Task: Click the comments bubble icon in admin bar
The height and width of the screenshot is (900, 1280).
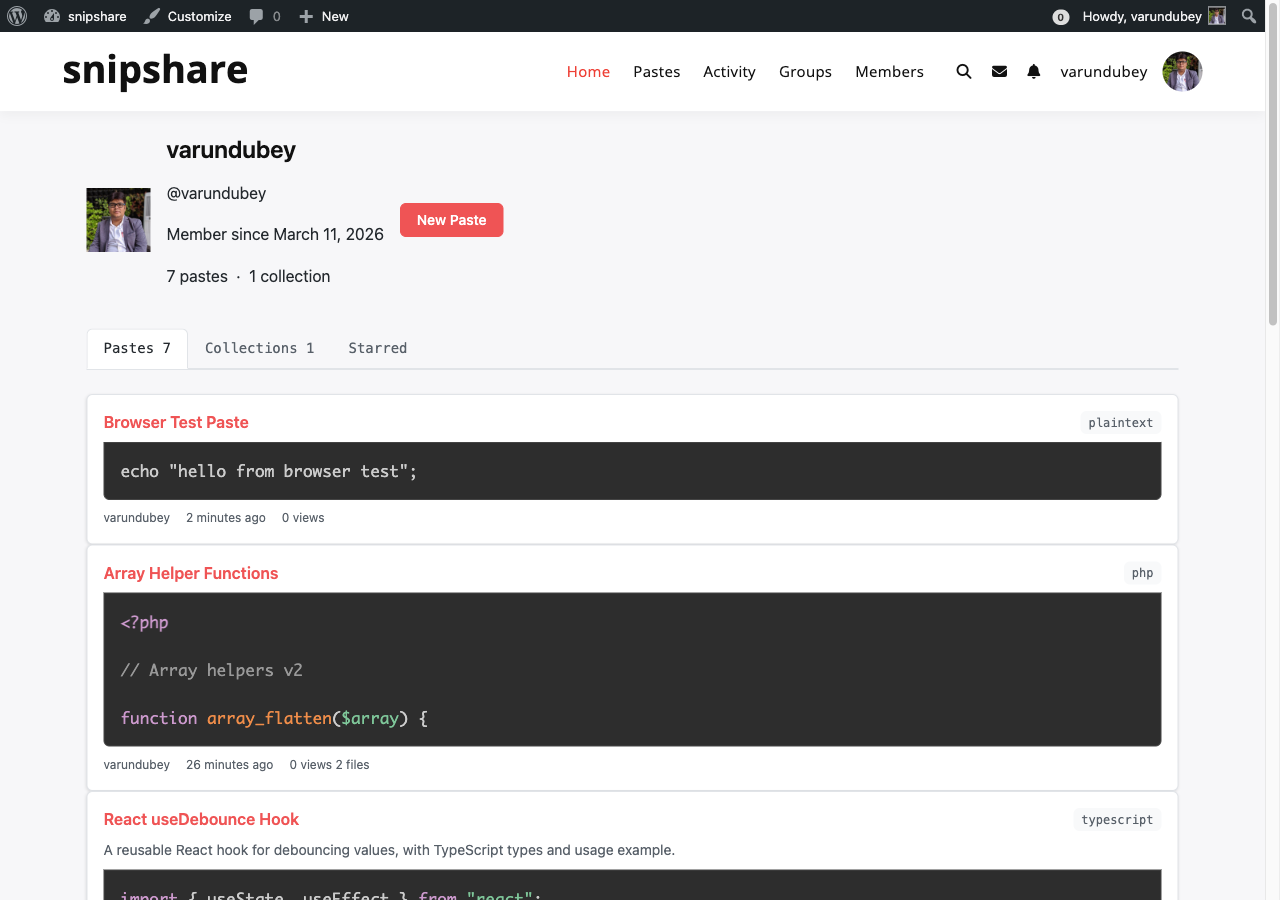Action: 264,16
